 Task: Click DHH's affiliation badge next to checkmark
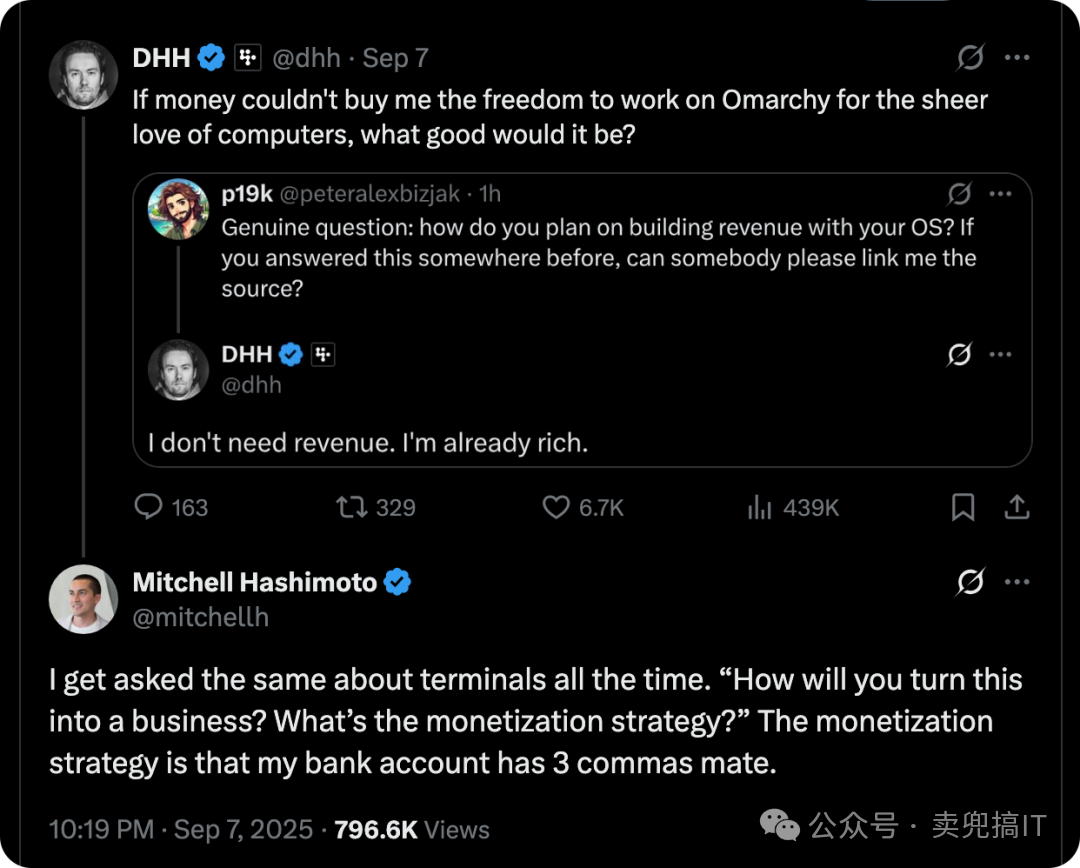(247, 57)
